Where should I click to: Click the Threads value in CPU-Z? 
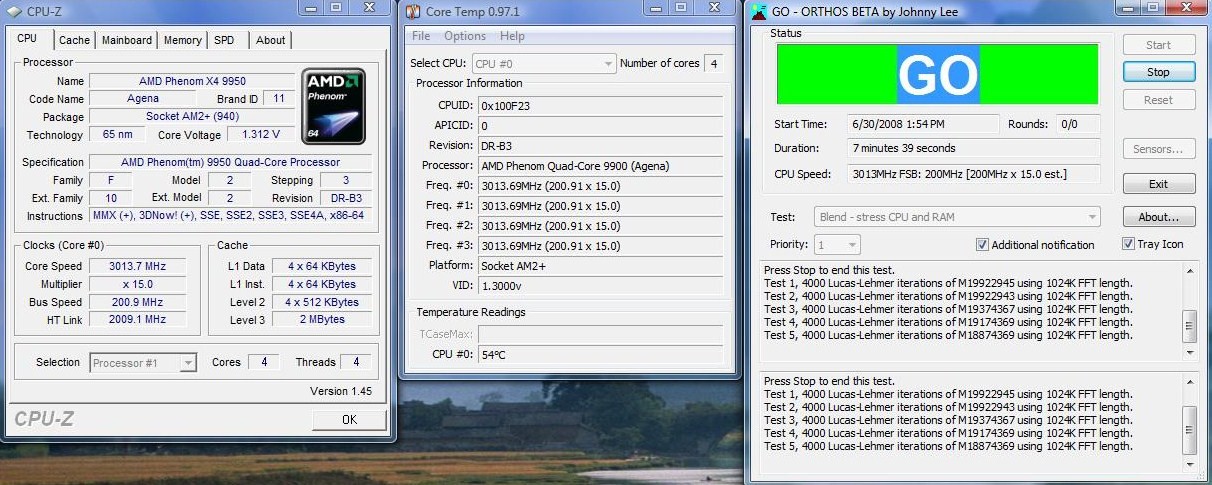[x=356, y=362]
